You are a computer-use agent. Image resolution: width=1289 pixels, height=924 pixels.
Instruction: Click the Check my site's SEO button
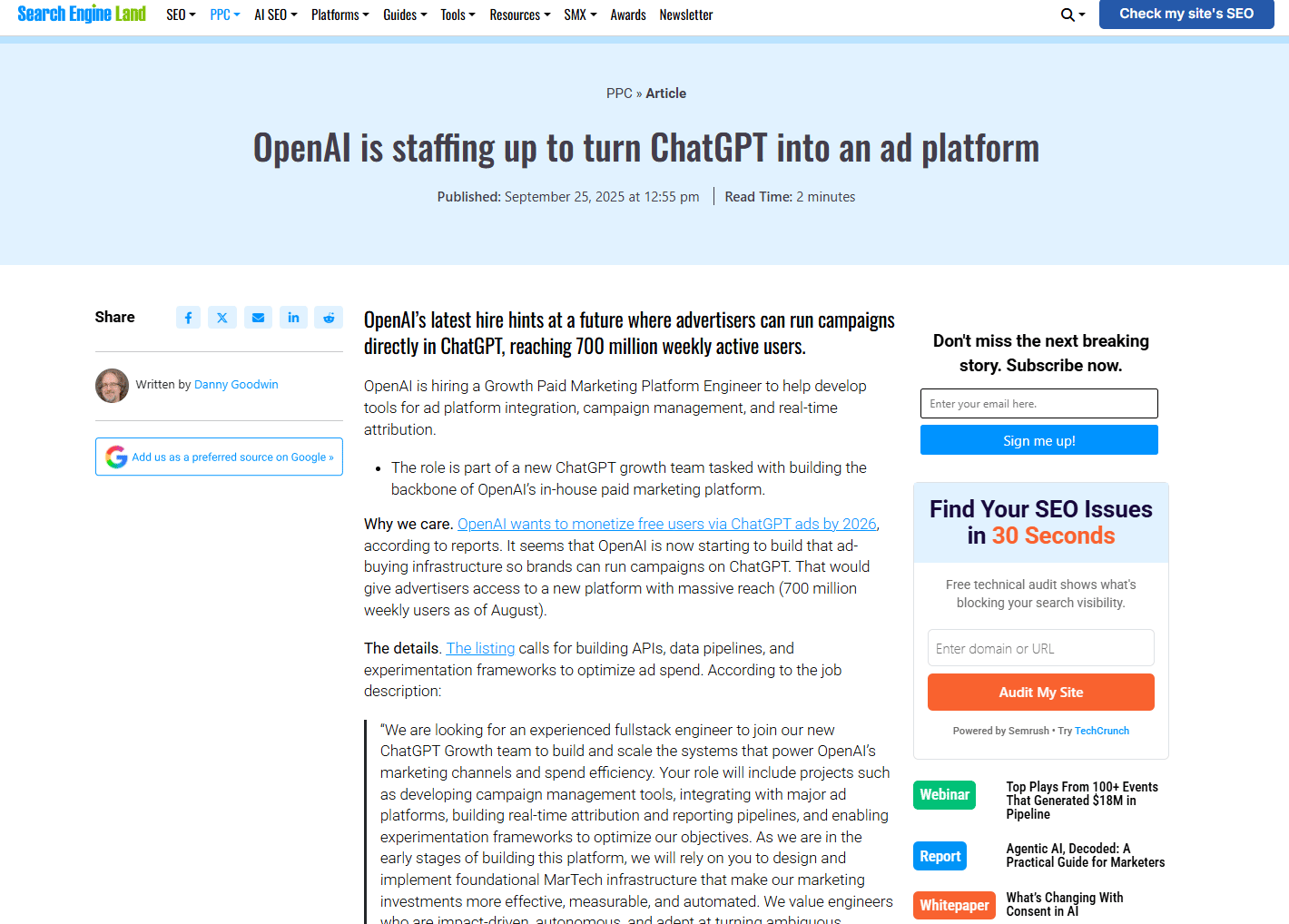coord(1186,14)
